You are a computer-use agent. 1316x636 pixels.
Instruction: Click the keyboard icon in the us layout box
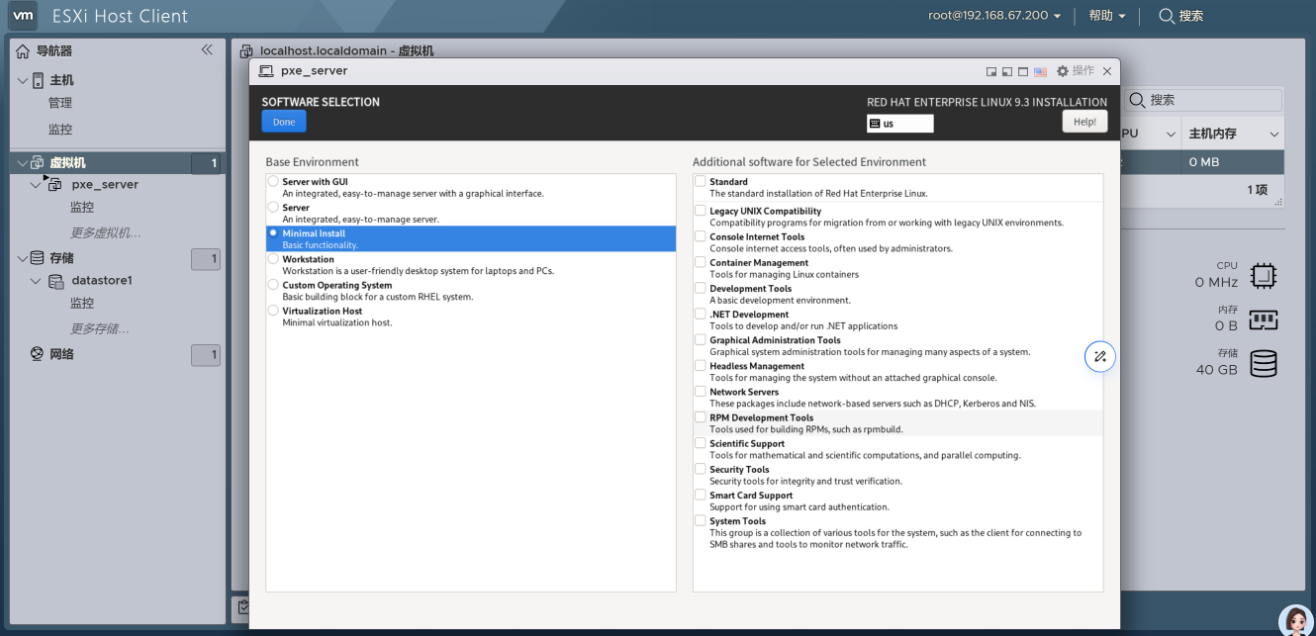[x=875, y=124]
